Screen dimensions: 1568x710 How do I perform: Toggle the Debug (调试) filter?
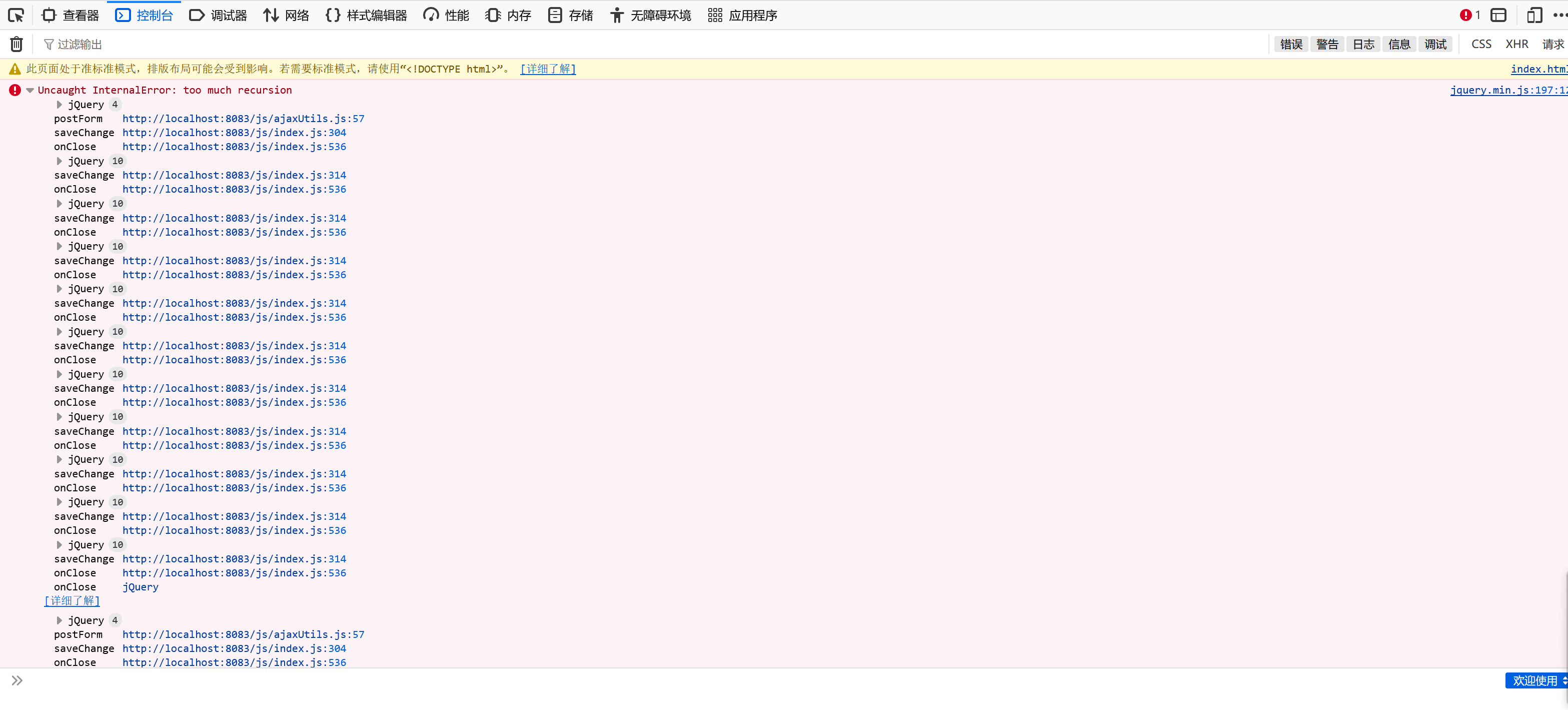pyautogui.click(x=1434, y=44)
